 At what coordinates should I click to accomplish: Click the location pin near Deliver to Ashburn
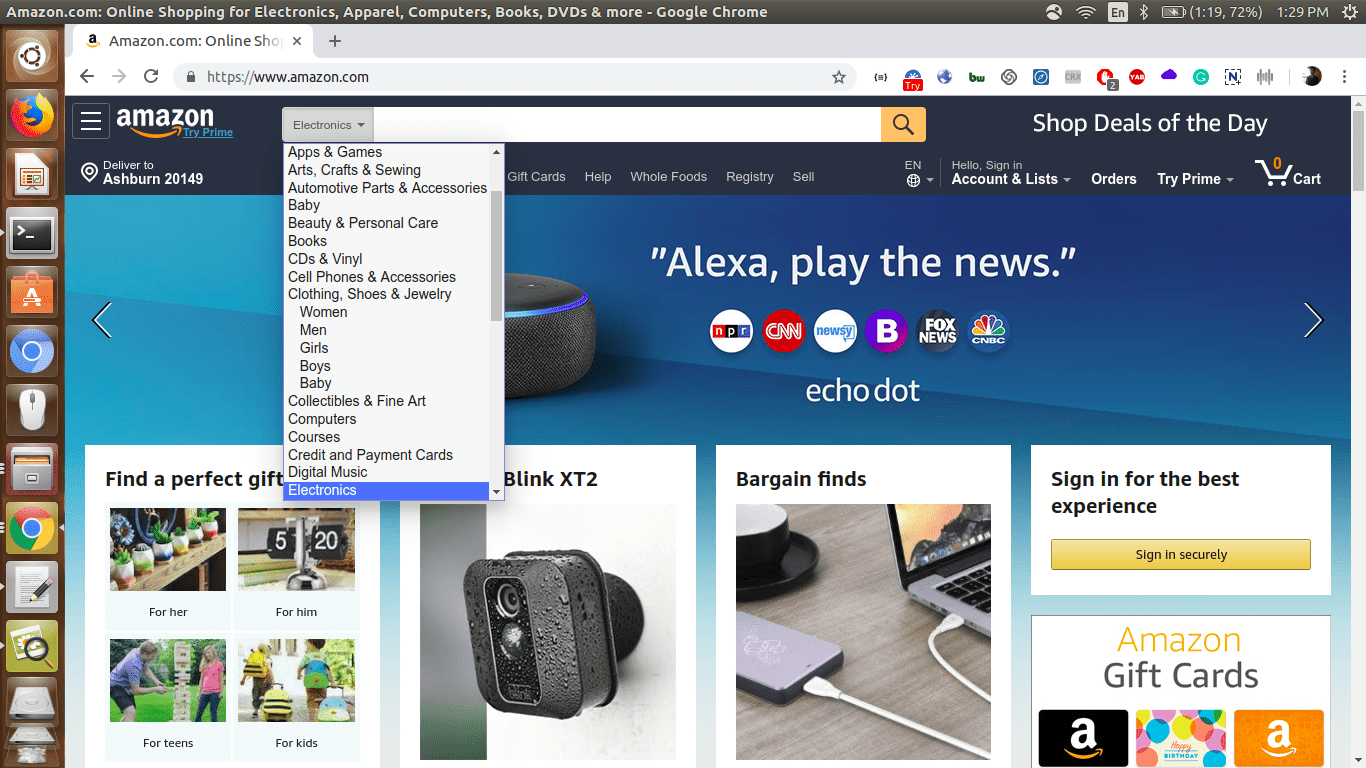pyautogui.click(x=89, y=172)
